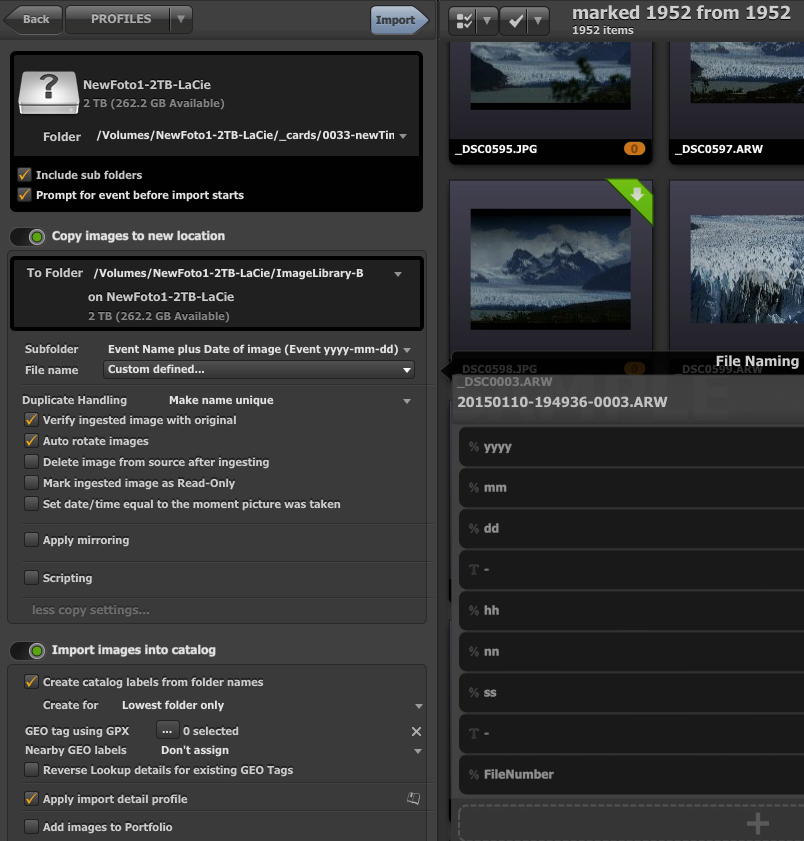Click the File Naming panel title
Screen dimensions: 804x841
(757, 361)
